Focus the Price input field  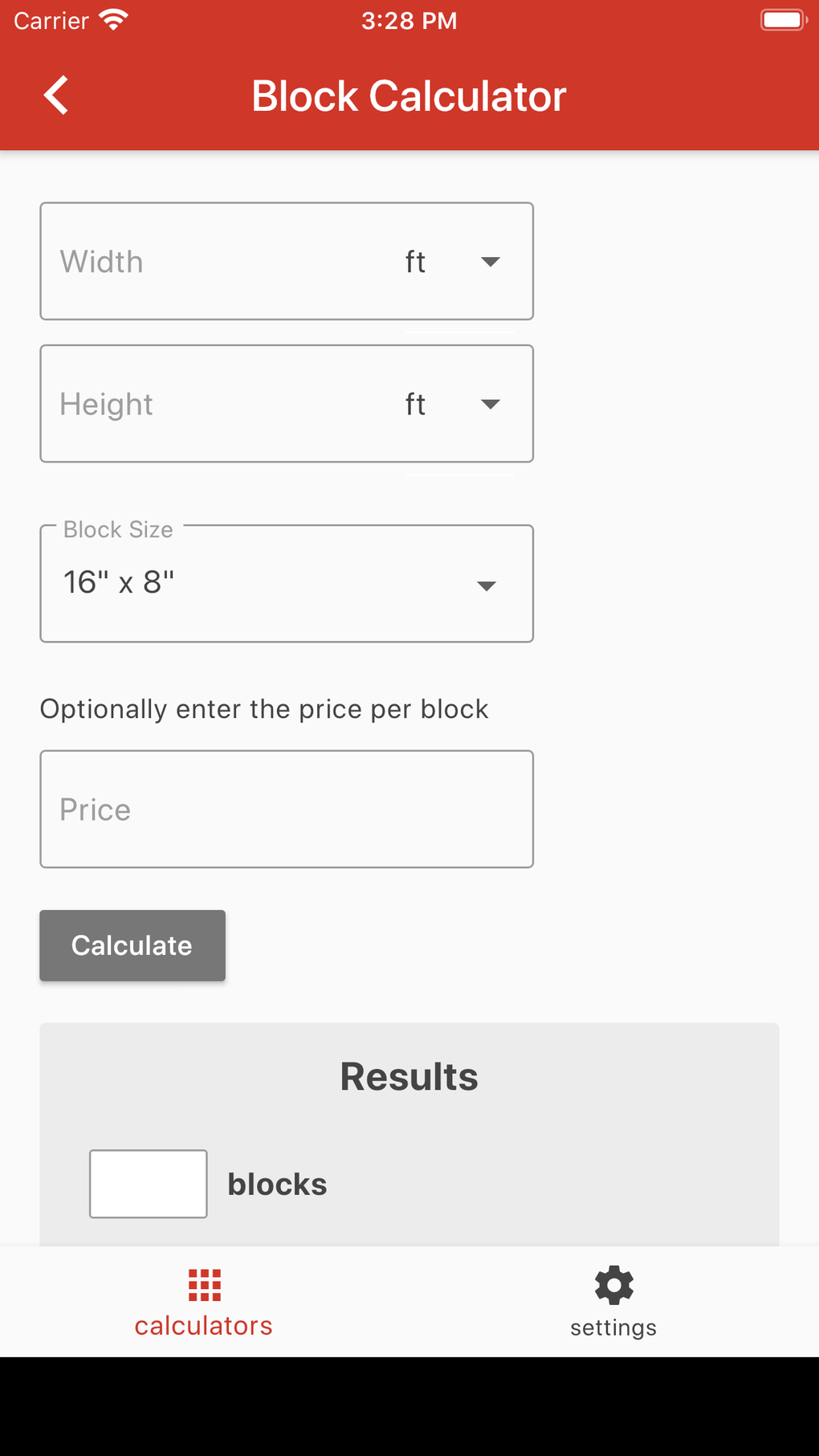(x=287, y=810)
